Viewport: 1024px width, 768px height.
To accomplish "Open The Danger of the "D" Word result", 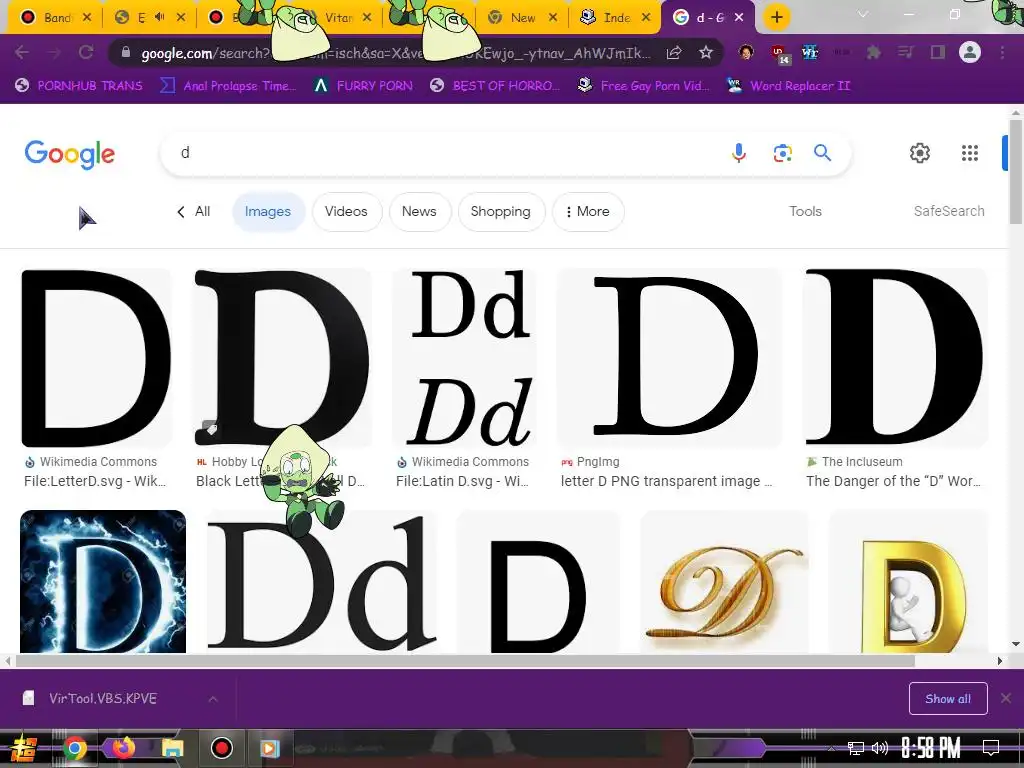I will (x=893, y=481).
